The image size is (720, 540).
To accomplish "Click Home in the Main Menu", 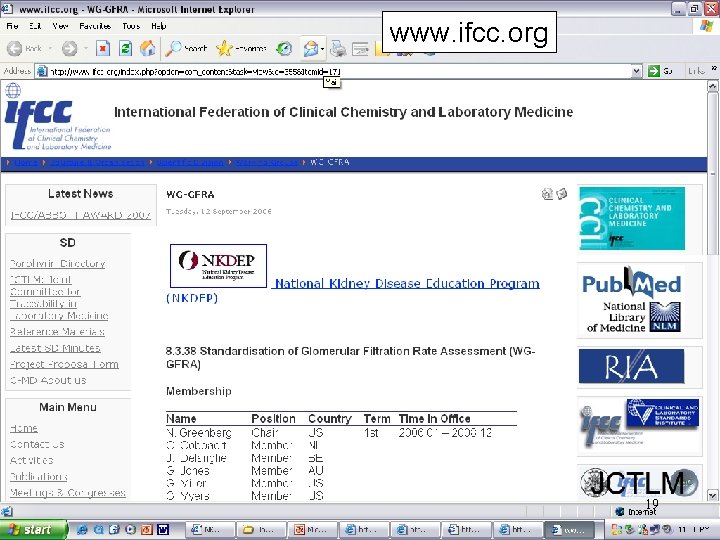I will tap(24, 428).
